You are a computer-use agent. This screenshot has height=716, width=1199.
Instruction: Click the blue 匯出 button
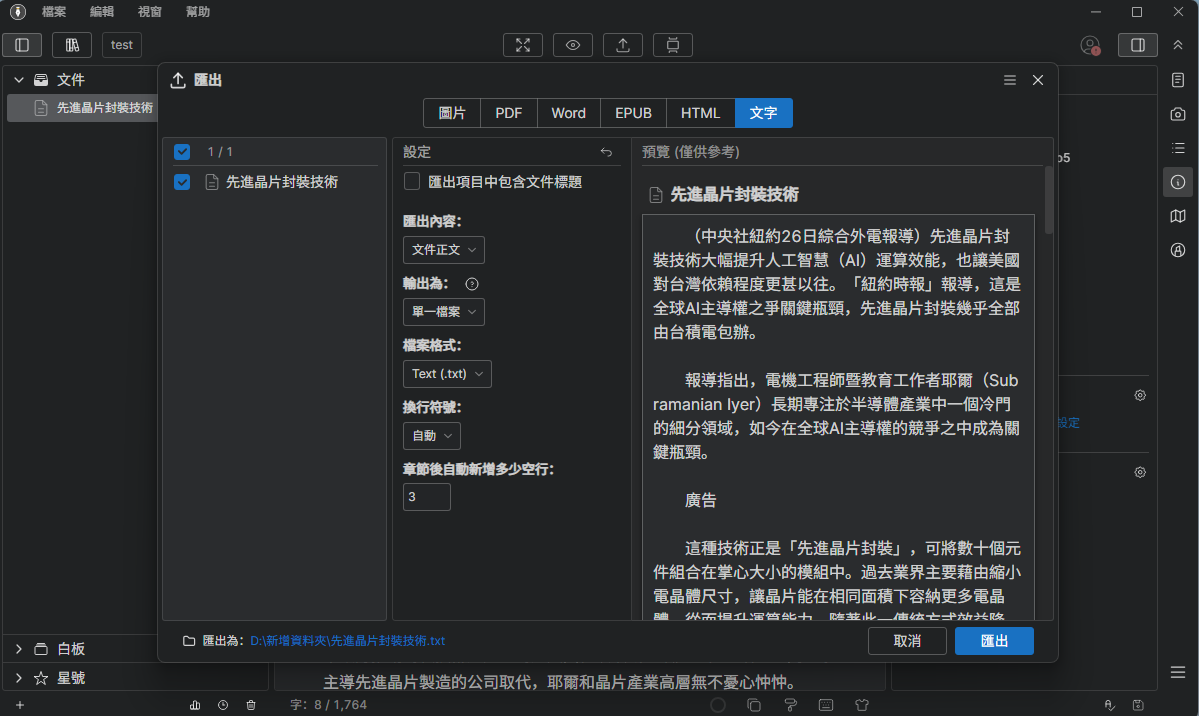pos(994,641)
